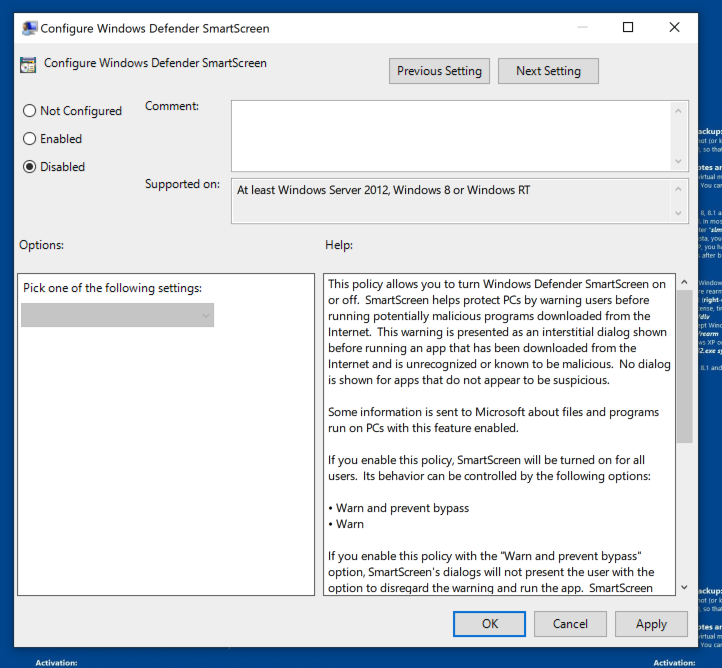Click the 'Options:' label

[41, 245]
